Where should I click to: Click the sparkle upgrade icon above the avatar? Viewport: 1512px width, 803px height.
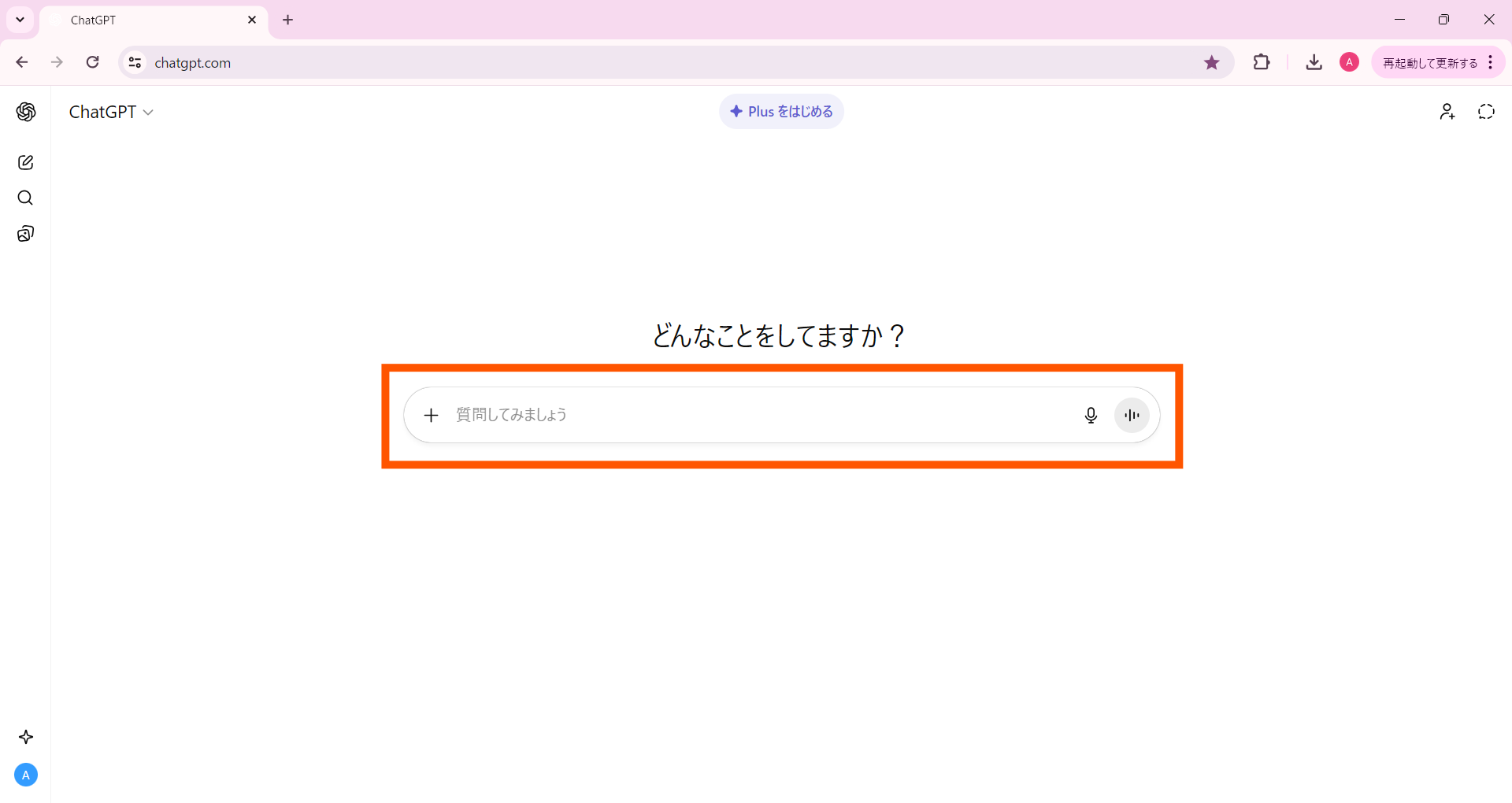click(26, 737)
